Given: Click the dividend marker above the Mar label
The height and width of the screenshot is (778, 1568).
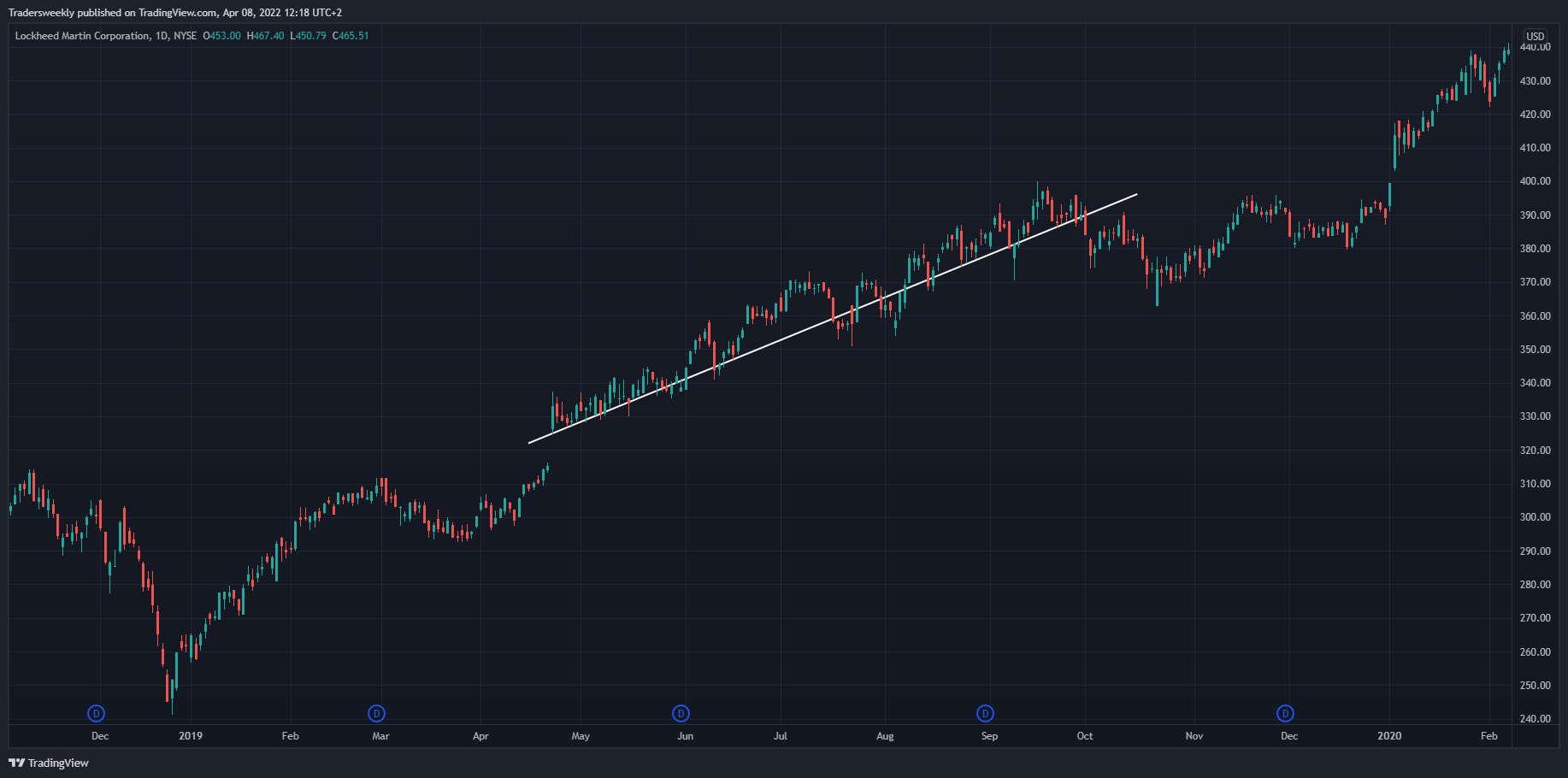Looking at the screenshot, I should [x=376, y=713].
